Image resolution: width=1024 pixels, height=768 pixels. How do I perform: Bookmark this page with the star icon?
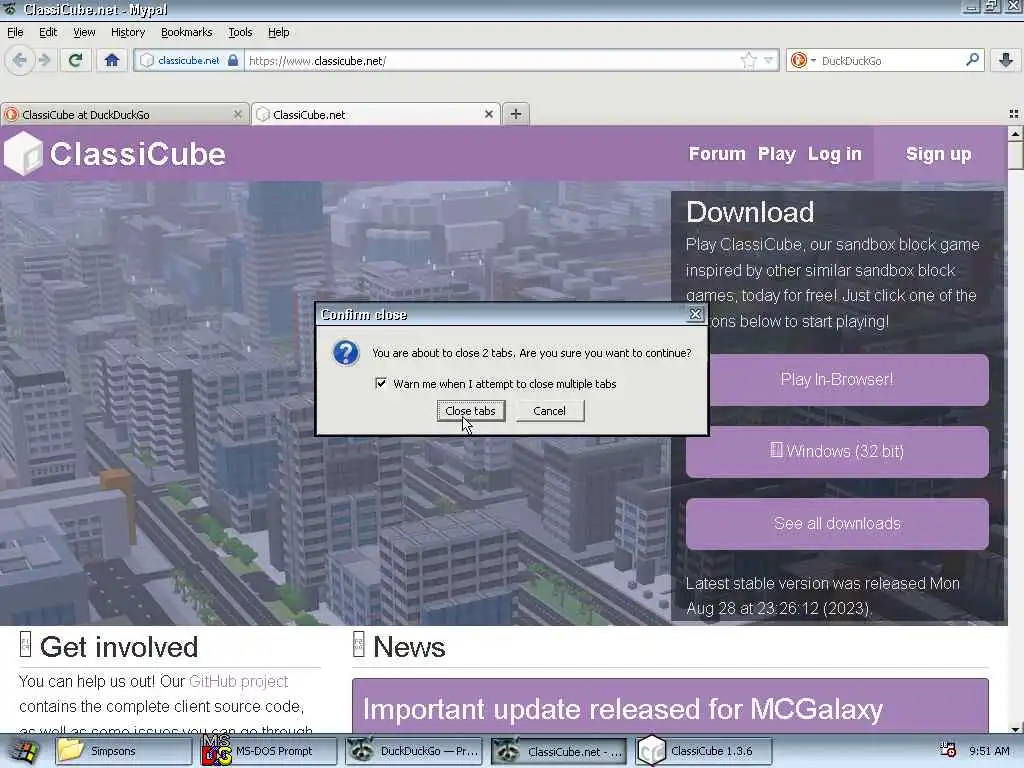coord(748,61)
